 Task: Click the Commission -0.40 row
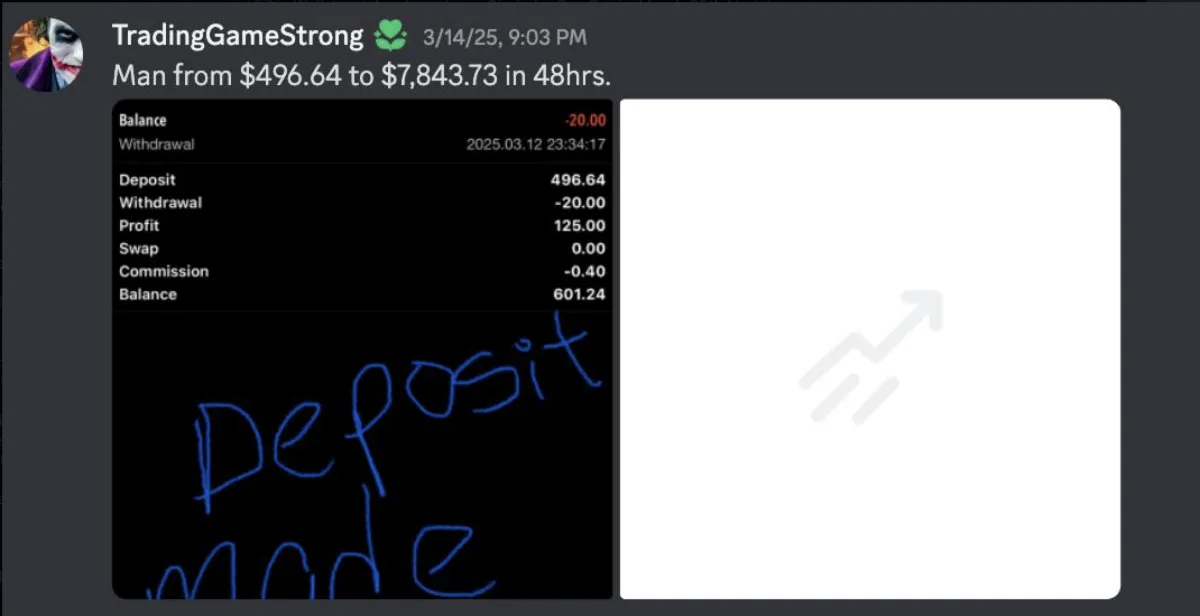click(x=362, y=272)
